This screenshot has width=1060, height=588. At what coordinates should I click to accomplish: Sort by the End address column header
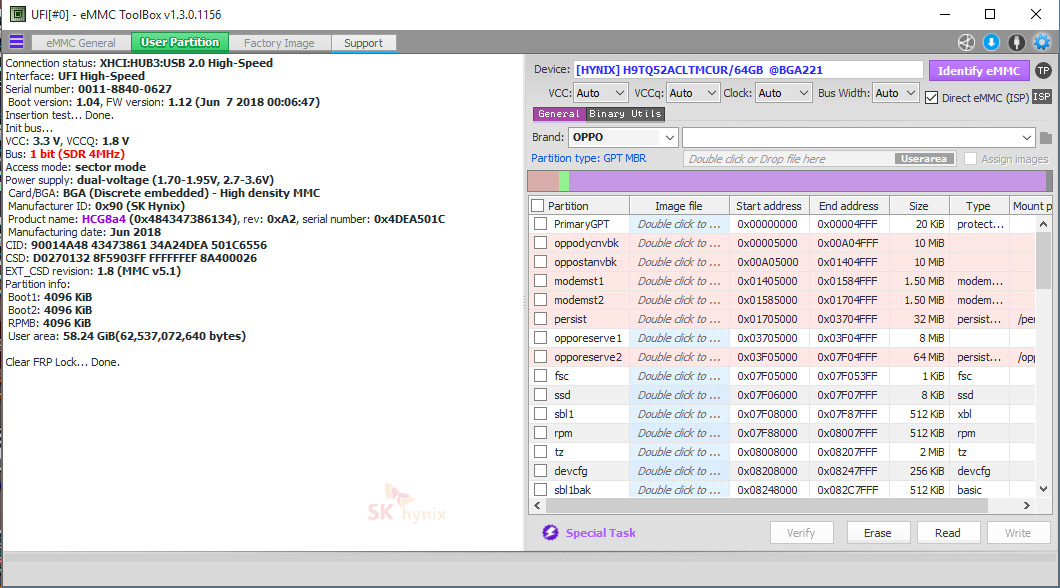pyautogui.click(x=848, y=205)
